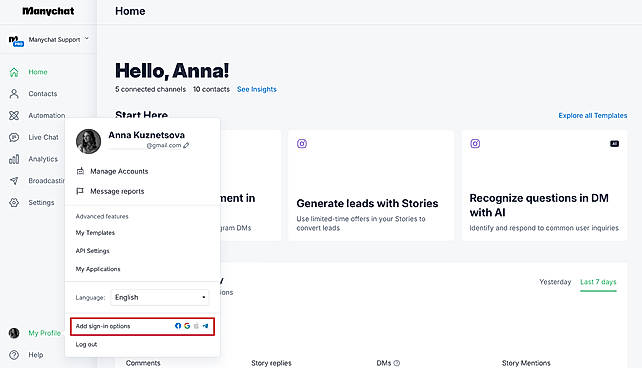The height and width of the screenshot is (368, 642).
Task: Click the Story replies stat label
Action: pyautogui.click(x=271, y=363)
